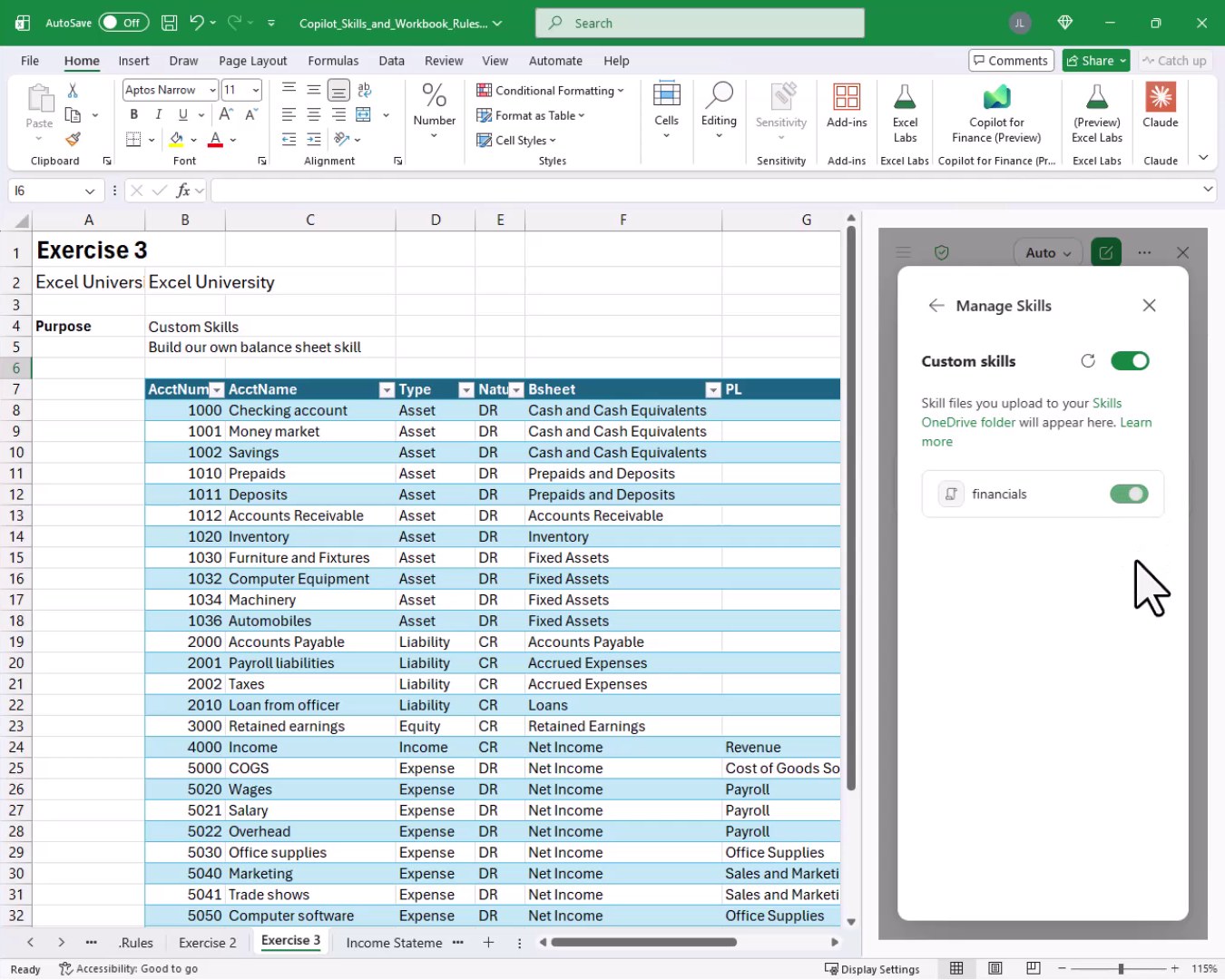Click the Save icon in title bar
The height and width of the screenshot is (980, 1225).
tap(169, 23)
